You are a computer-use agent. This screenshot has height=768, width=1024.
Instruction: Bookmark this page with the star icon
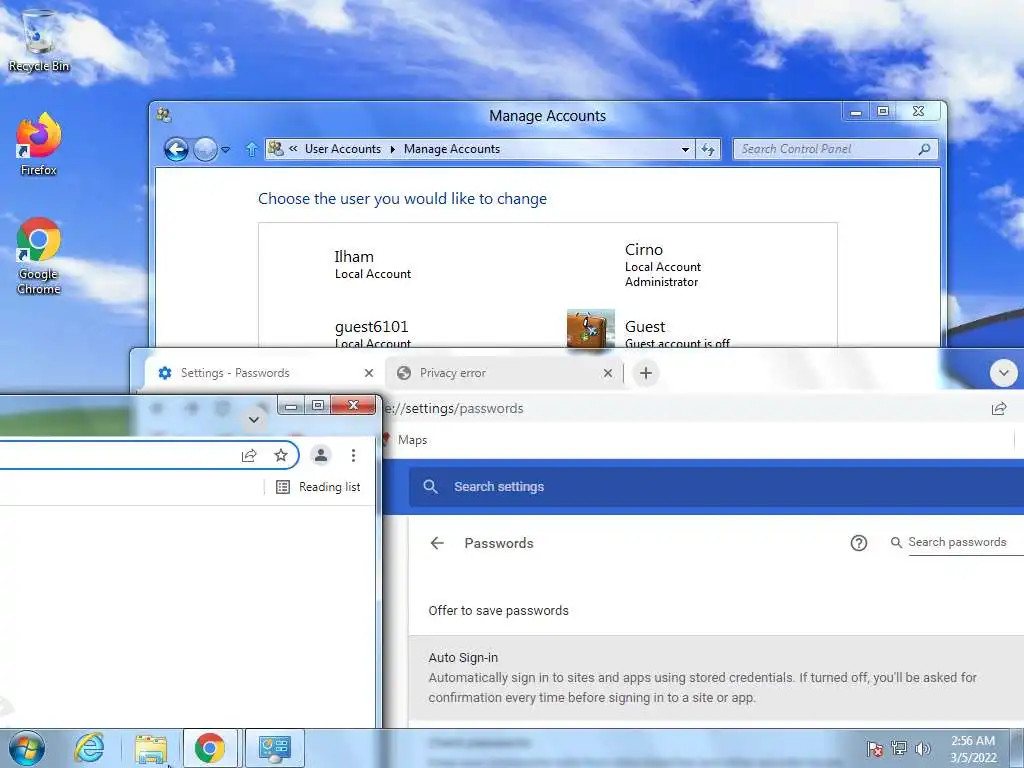click(281, 455)
